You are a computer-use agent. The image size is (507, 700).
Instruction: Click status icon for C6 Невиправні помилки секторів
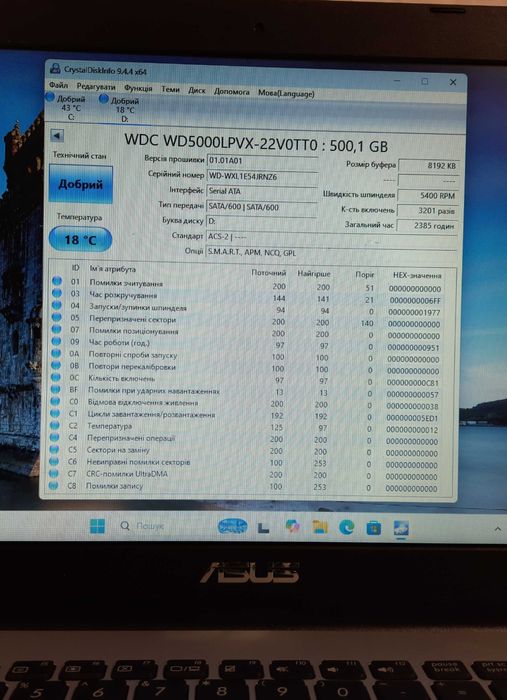pyautogui.click(x=54, y=461)
